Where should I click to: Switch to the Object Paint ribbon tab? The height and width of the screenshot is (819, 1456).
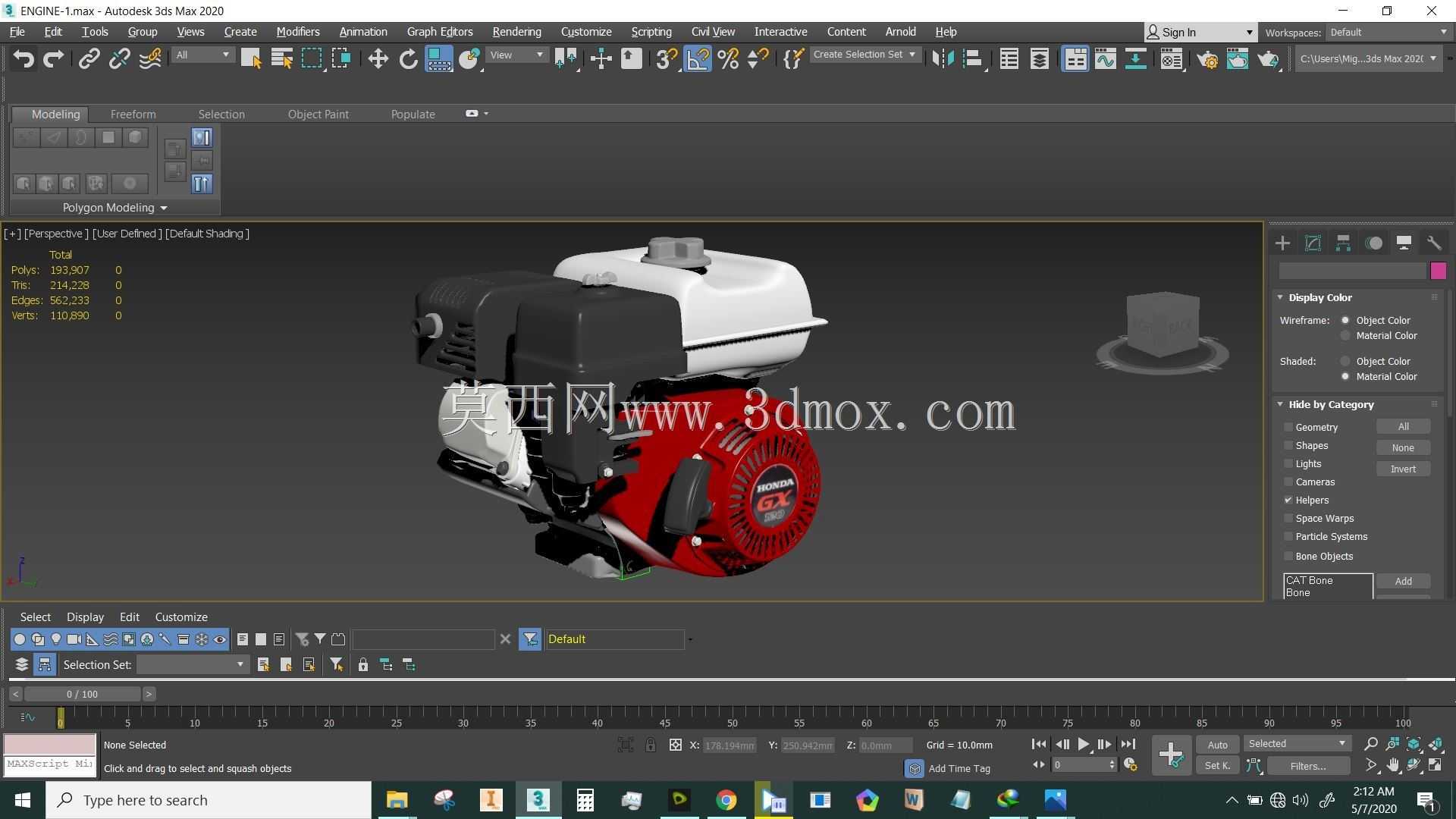pos(318,114)
